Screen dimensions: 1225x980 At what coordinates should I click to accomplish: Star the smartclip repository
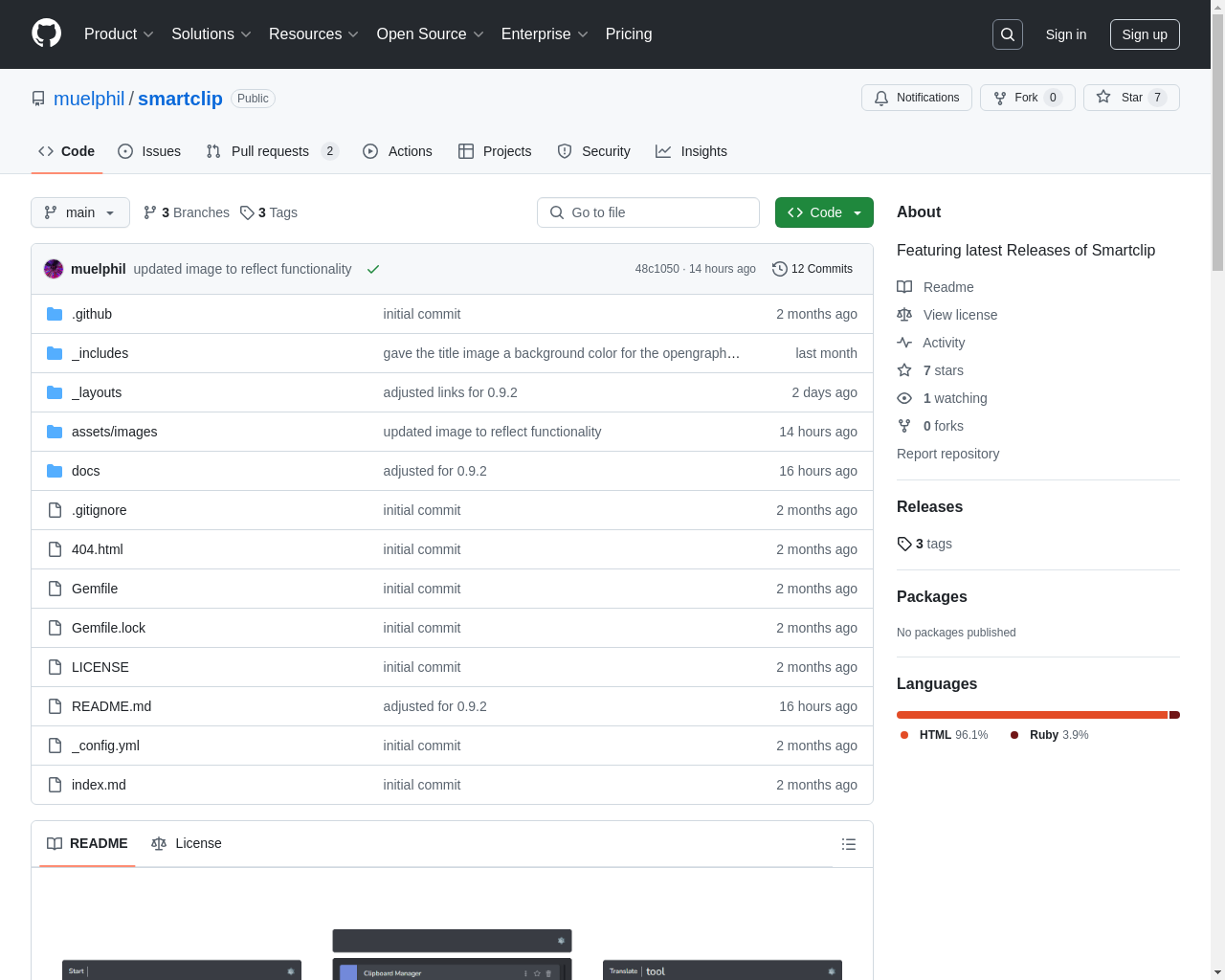tap(1131, 98)
